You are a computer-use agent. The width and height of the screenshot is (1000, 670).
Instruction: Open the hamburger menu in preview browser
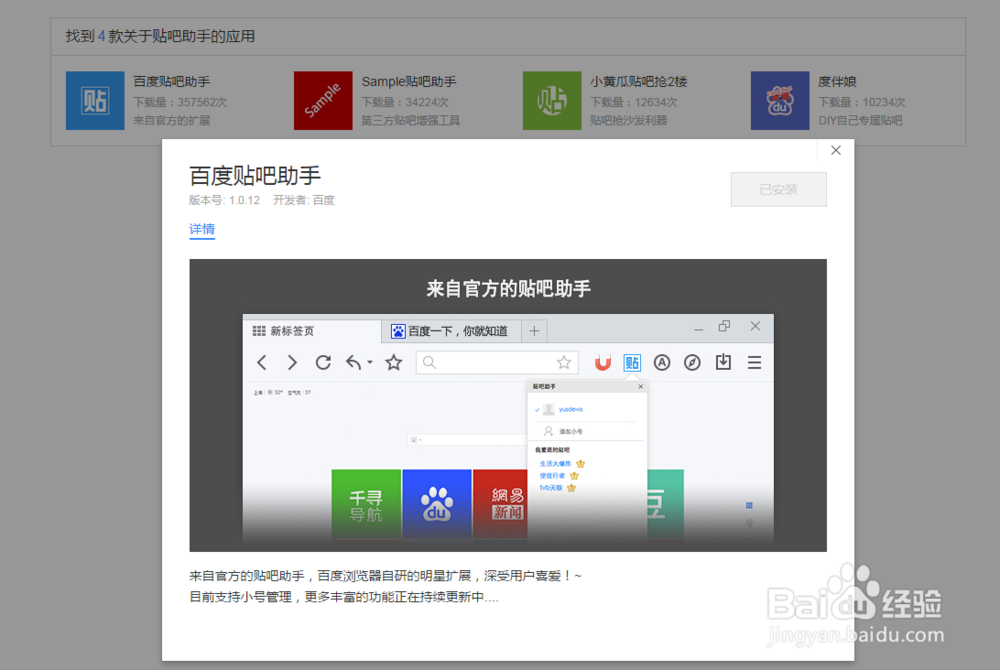pyautogui.click(x=754, y=363)
